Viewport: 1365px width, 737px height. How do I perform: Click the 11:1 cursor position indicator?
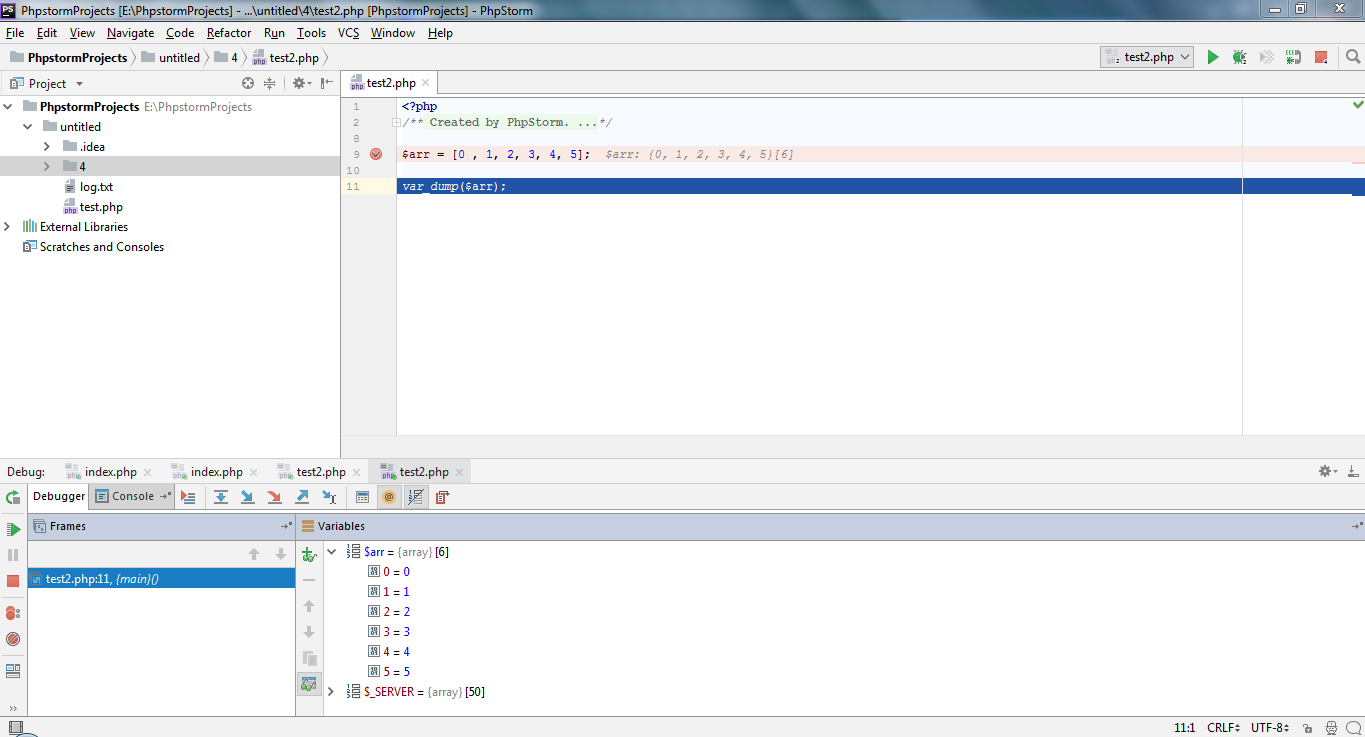[x=1185, y=728]
